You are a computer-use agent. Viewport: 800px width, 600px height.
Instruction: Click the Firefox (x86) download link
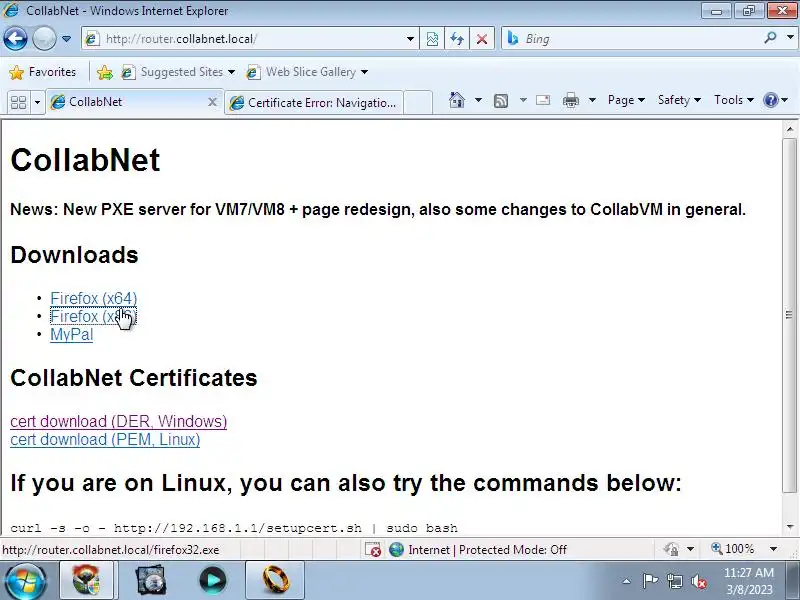[x=93, y=316]
